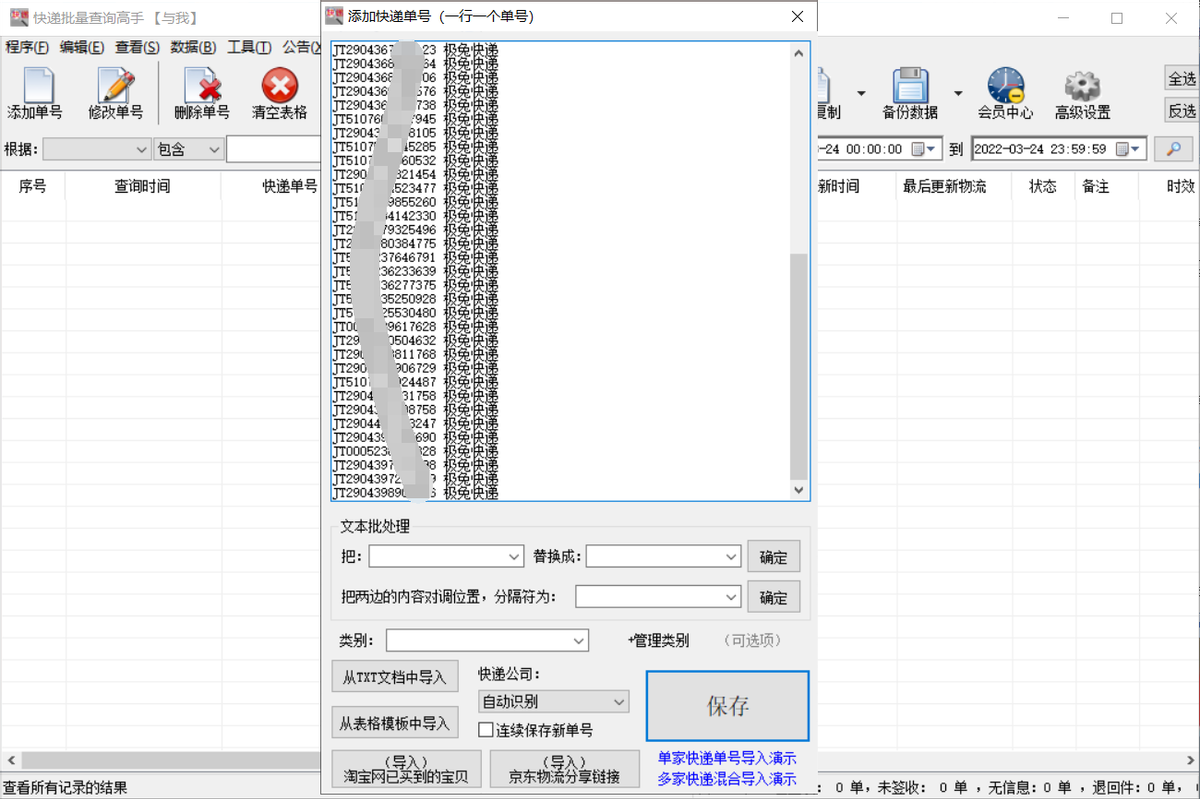Image resolution: width=1200 pixels, height=799 pixels.
Task: Open the 包含 condition dropdown
Action: [214, 149]
